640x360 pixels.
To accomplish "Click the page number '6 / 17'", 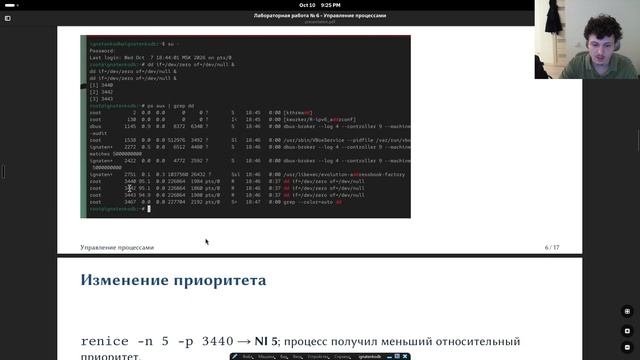I will 552,247.
